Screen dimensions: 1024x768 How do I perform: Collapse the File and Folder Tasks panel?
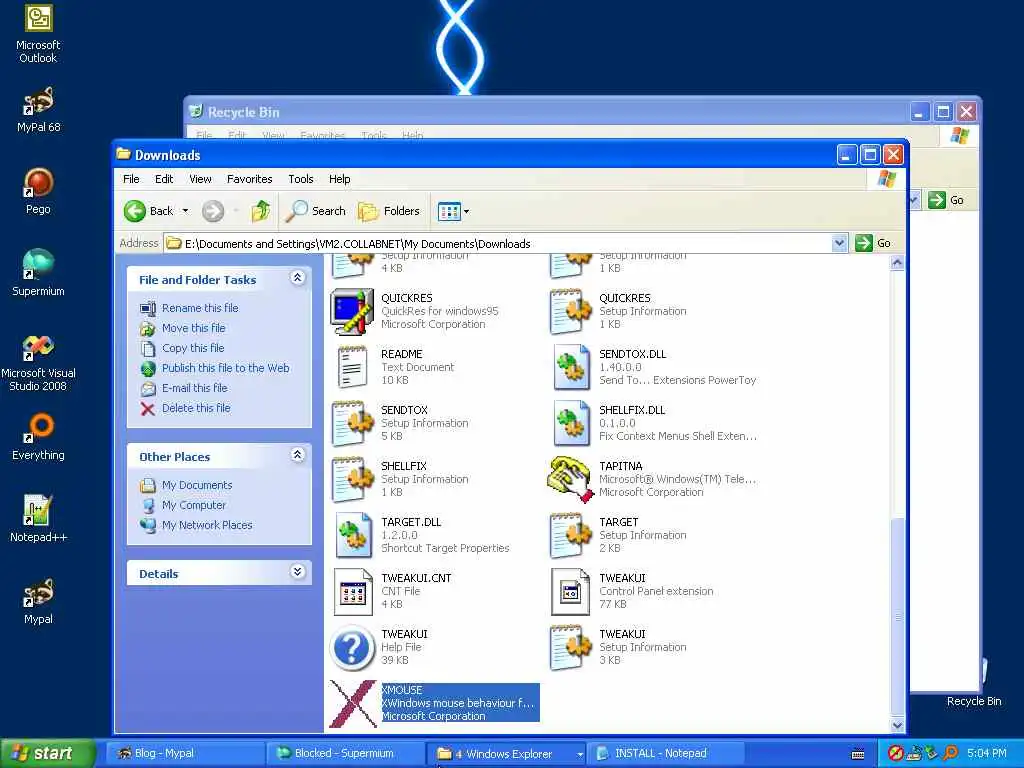pos(297,278)
